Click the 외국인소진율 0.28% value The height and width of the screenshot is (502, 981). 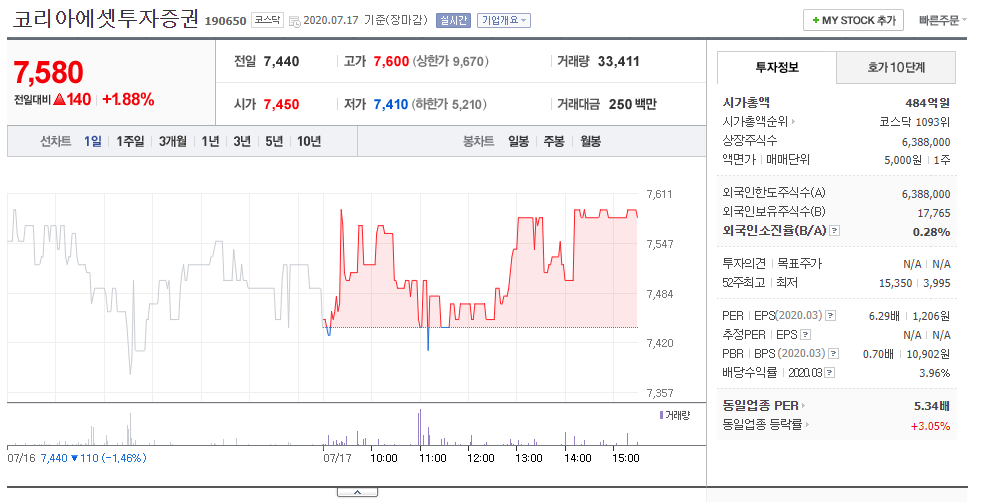[932, 232]
